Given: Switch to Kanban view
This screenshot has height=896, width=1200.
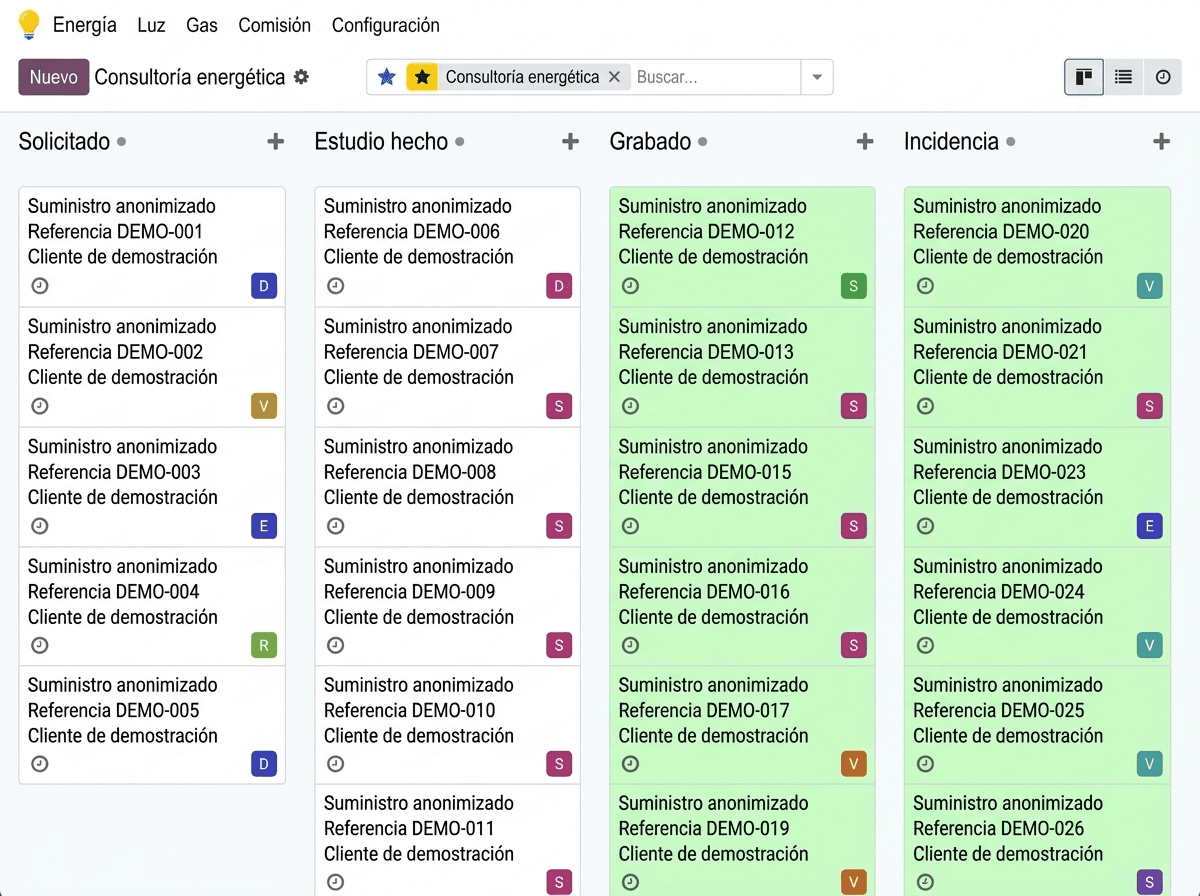Looking at the screenshot, I should click(1084, 77).
